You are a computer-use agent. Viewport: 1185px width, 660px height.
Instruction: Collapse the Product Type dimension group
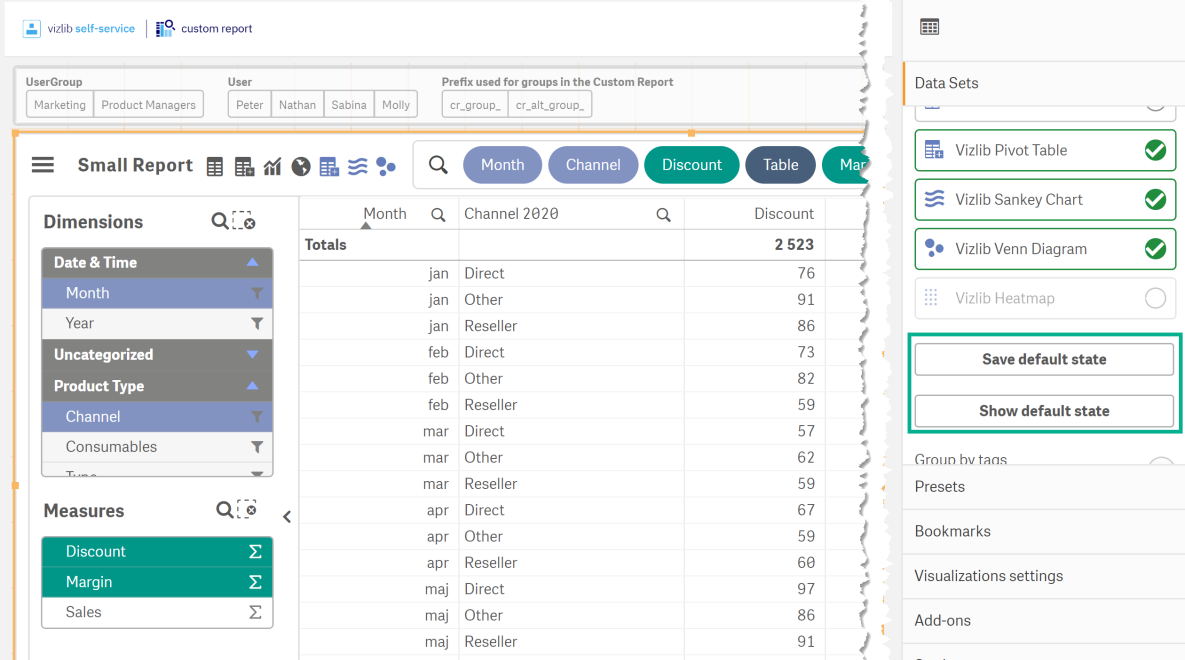(252, 386)
